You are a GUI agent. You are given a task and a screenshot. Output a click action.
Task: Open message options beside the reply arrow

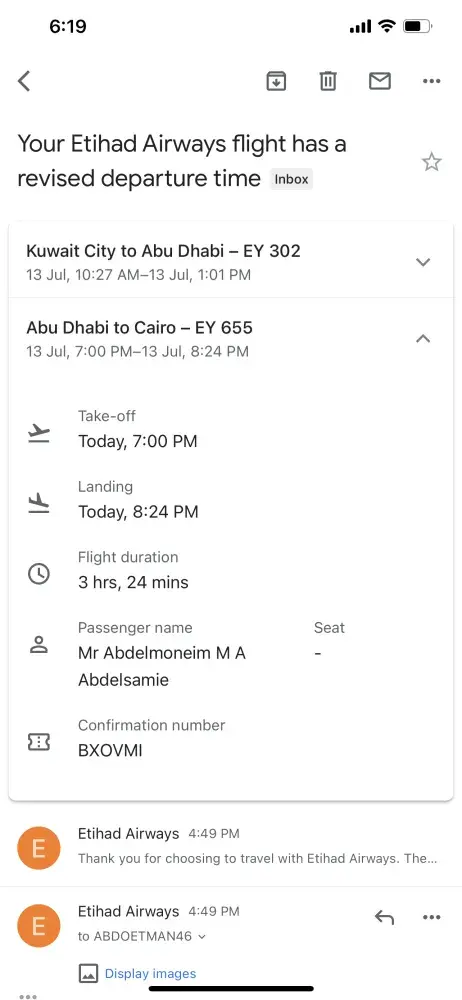(x=432, y=918)
